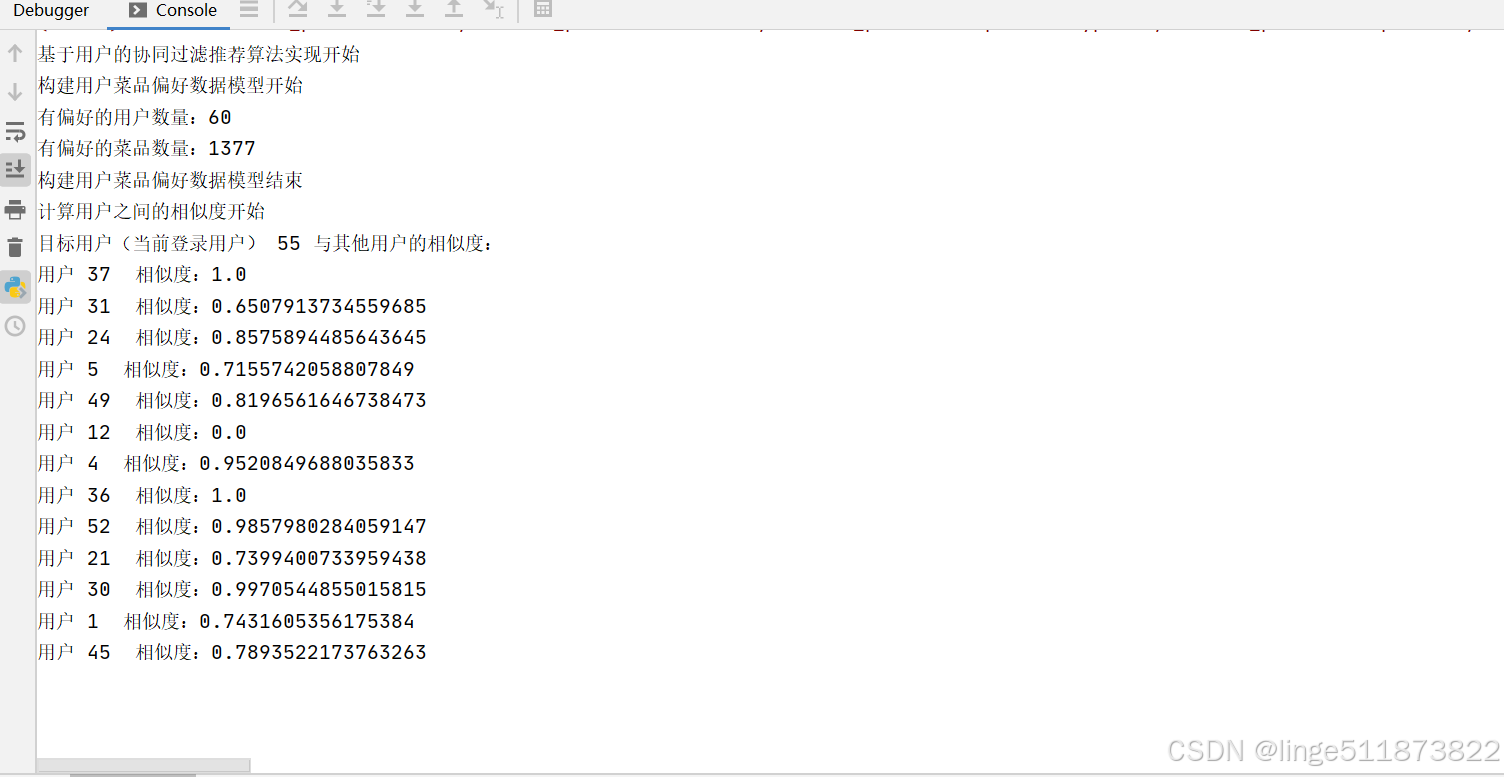Click the row for 用户 5 similarity 0.7155742058807849
Viewport: 1504px width, 777px height.
click(x=226, y=369)
